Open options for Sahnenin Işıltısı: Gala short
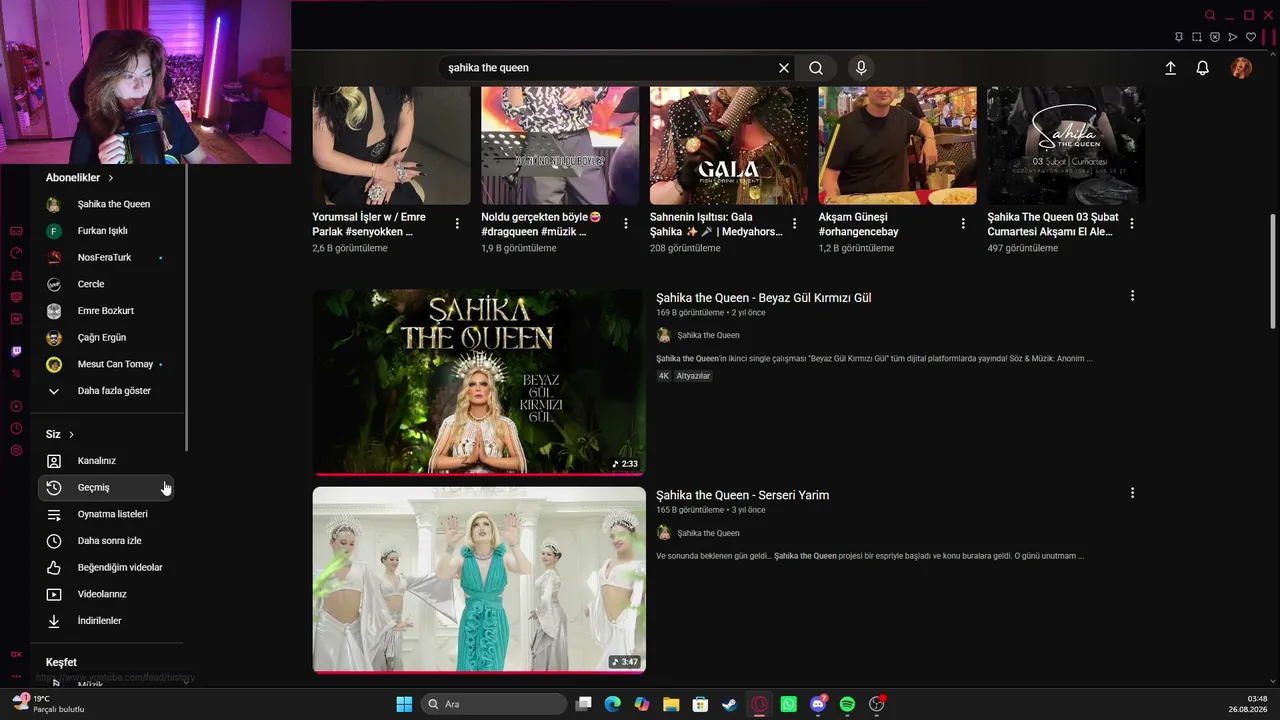 pos(795,223)
